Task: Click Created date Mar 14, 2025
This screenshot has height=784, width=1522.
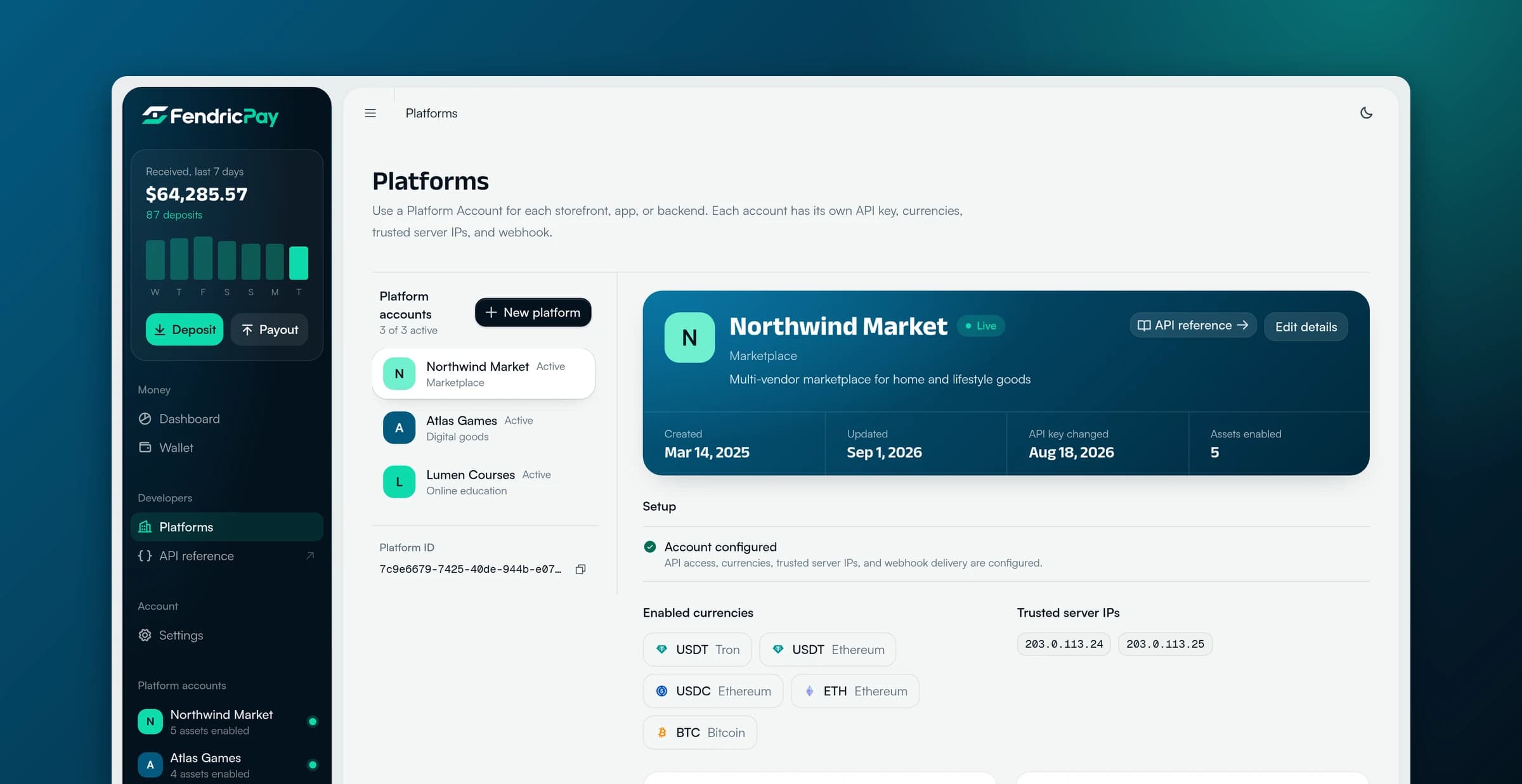Action: 707,453
